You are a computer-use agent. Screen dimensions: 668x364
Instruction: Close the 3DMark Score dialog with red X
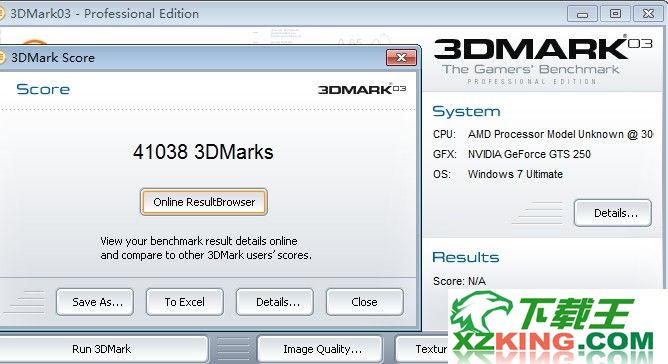click(x=401, y=58)
